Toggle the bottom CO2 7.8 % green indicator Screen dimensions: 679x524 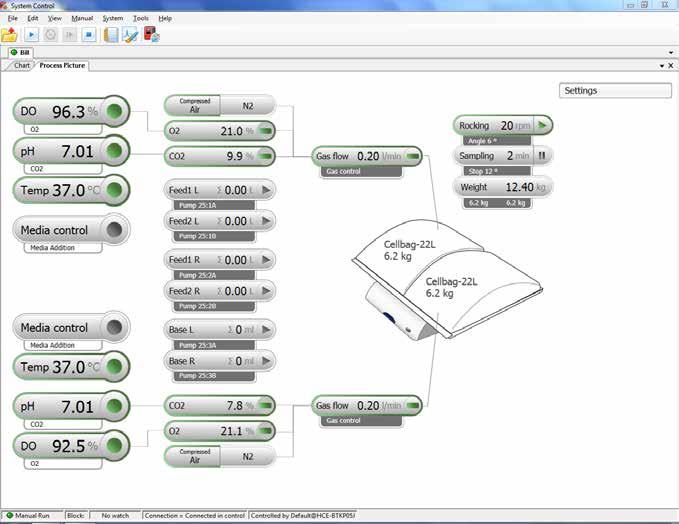pos(265,406)
